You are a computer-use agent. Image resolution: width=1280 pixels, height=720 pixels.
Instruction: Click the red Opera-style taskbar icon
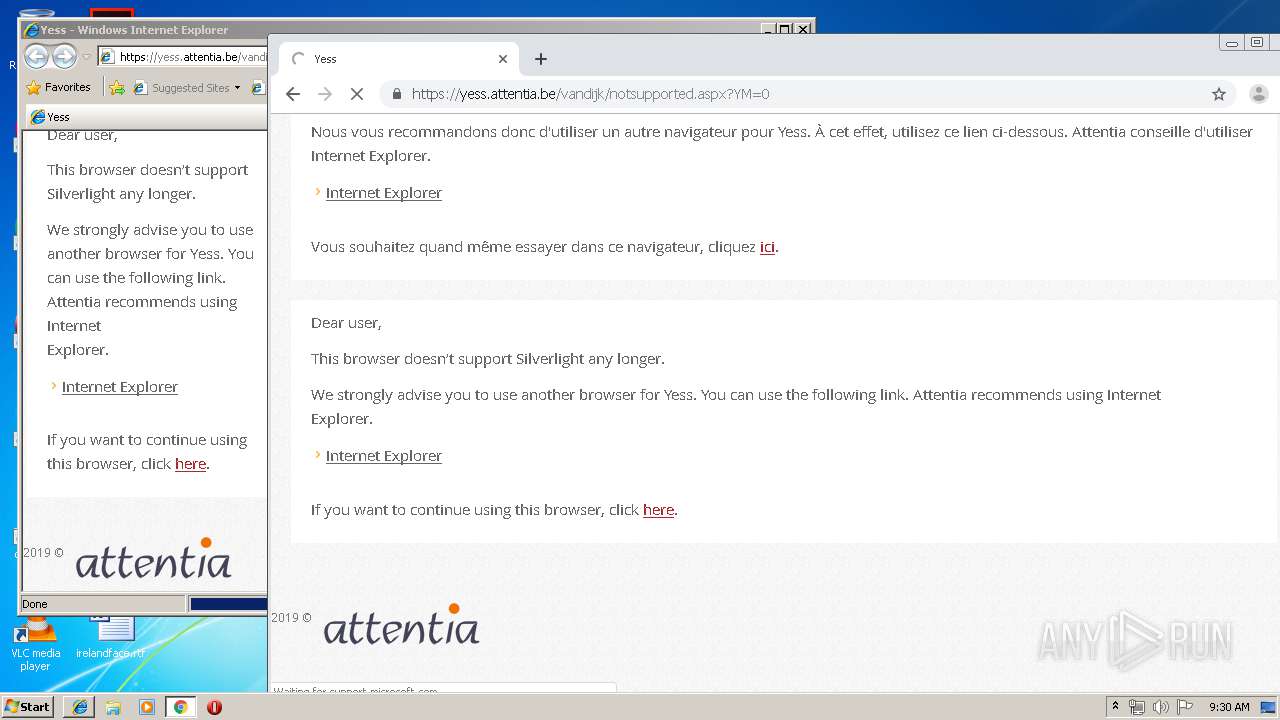pos(214,707)
